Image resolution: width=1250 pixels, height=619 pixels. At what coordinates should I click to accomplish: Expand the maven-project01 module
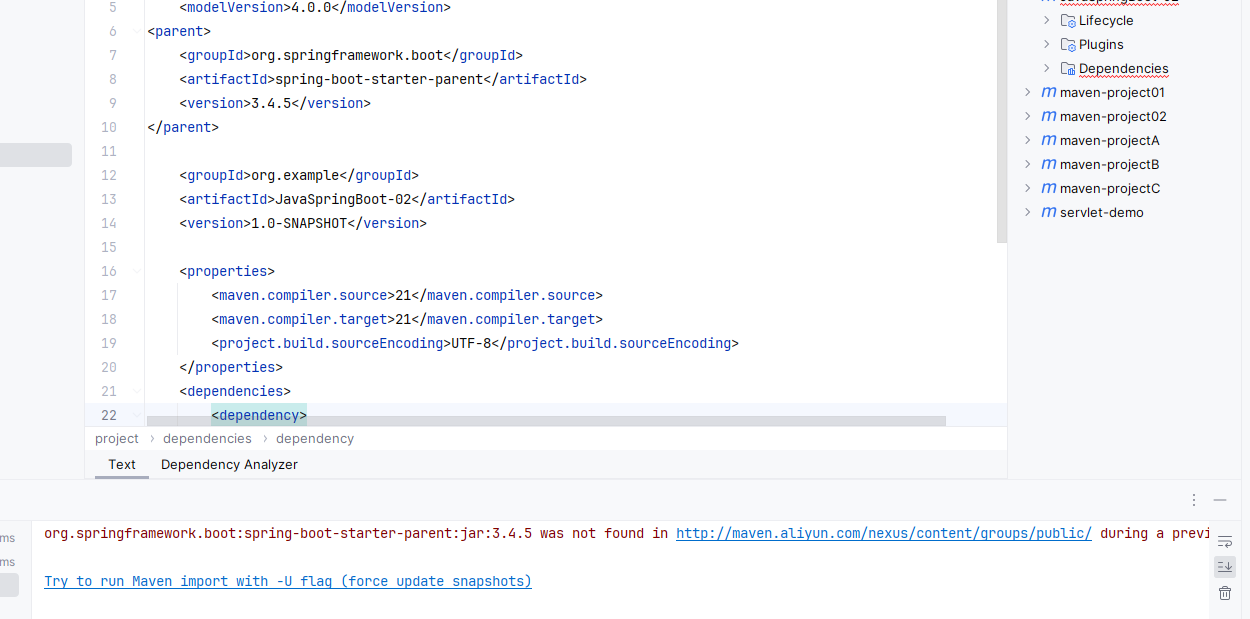pos(1027,92)
